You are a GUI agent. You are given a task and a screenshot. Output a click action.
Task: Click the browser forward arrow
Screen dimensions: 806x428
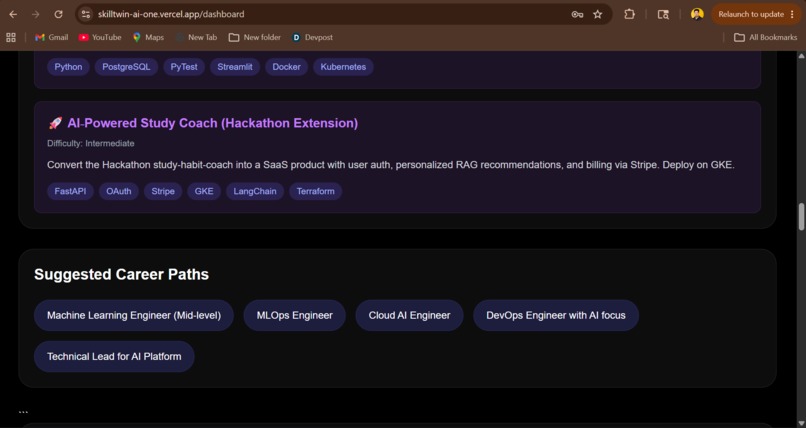point(35,14)
